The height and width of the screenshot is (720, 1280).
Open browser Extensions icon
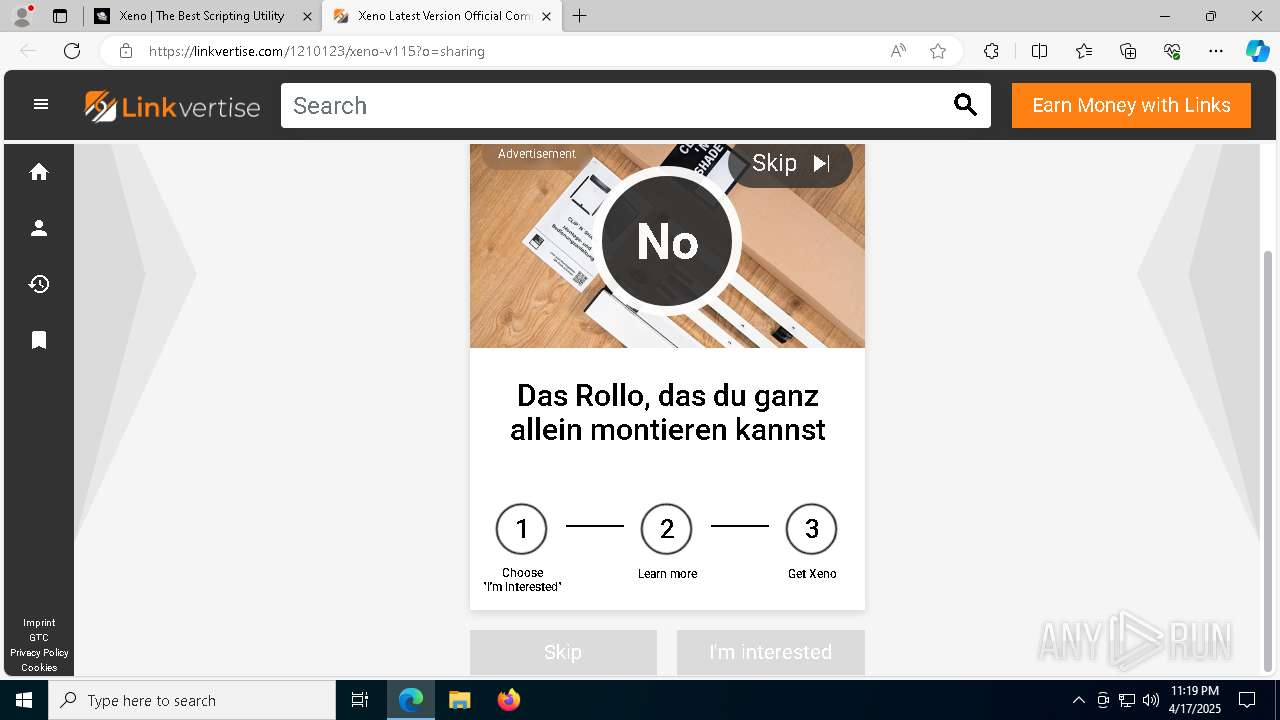tap(991, 51)
